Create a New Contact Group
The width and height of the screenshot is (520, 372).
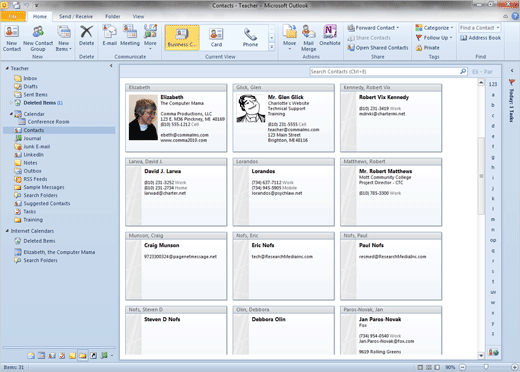38,38
